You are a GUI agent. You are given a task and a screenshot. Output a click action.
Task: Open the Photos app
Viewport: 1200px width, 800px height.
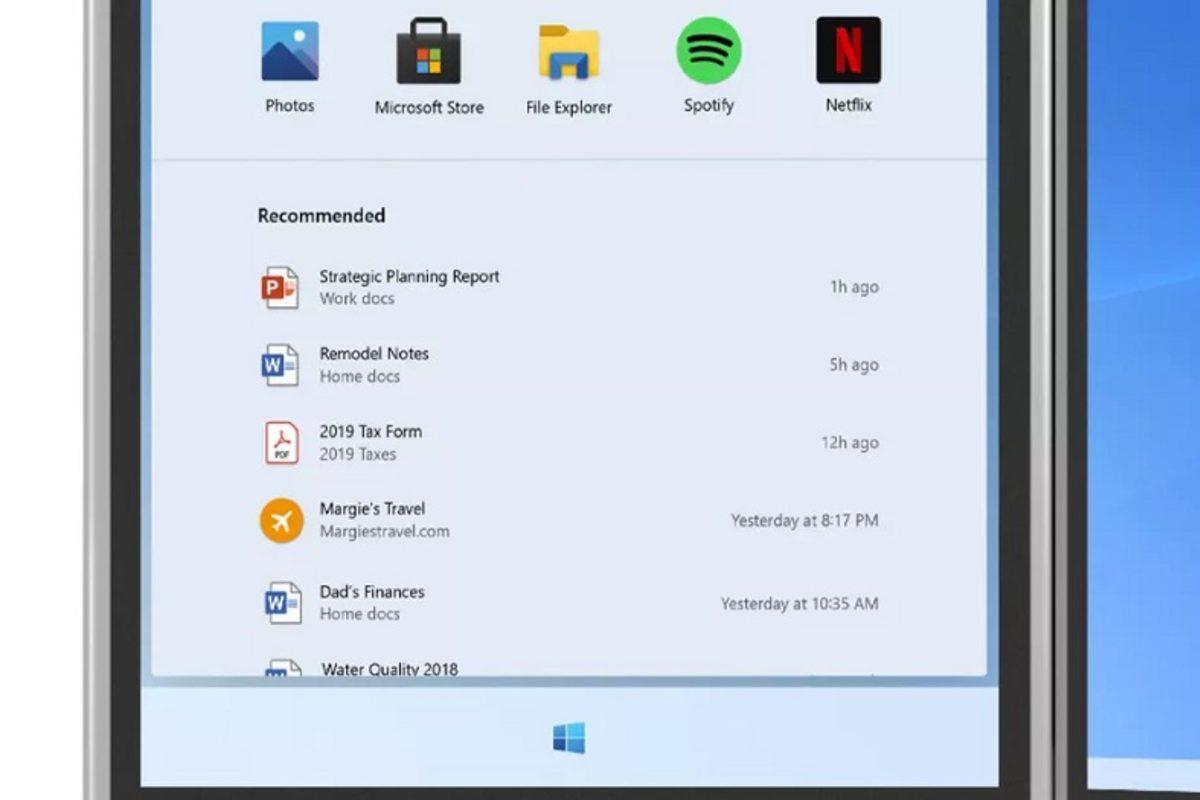pyautogui.click(x=290, y=50)
